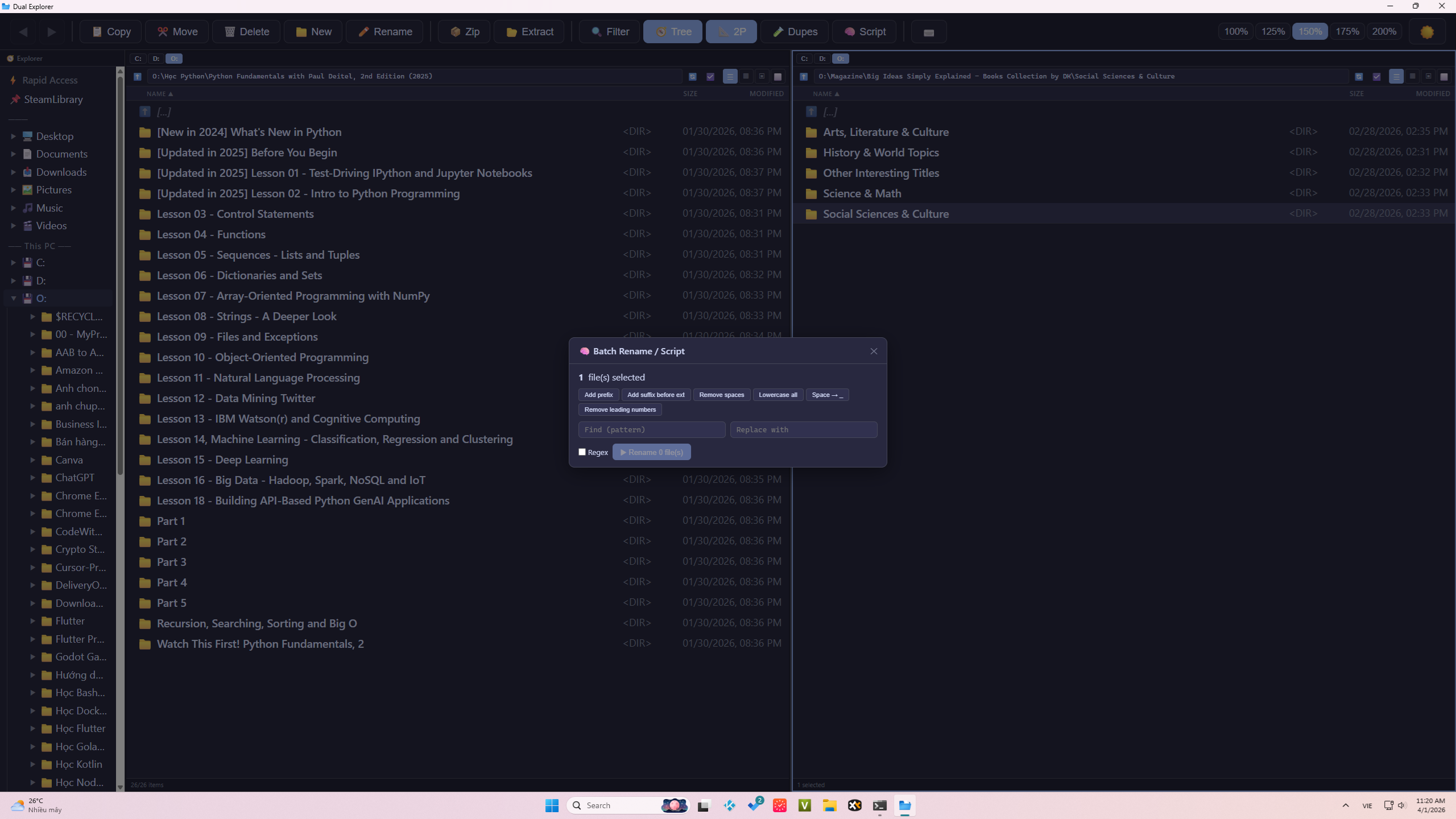
Task: Go forward with the right arrow toolbar button
Action: pyautogui.click(x=52, y=32)
